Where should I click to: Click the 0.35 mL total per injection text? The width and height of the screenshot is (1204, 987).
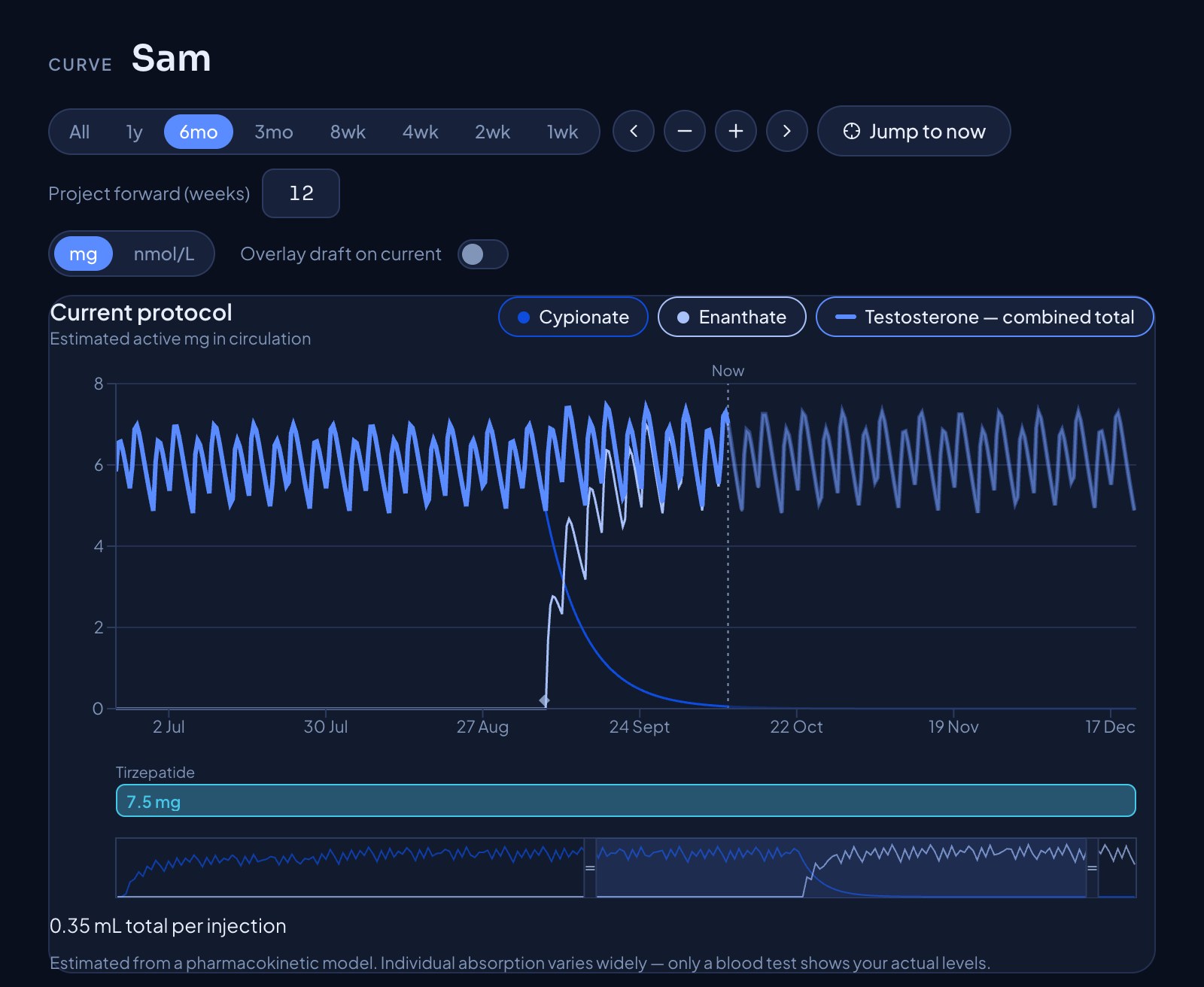[x=168, y=926]
